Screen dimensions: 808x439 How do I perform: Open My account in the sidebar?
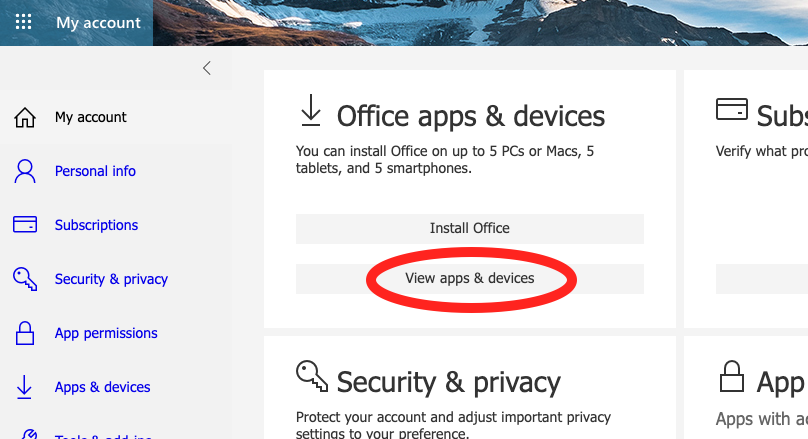90,117
